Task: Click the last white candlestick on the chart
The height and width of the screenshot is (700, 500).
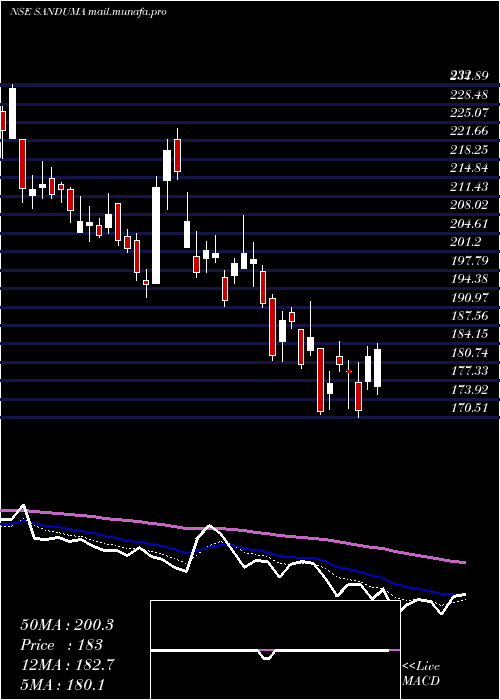Action: click(377, 368)
